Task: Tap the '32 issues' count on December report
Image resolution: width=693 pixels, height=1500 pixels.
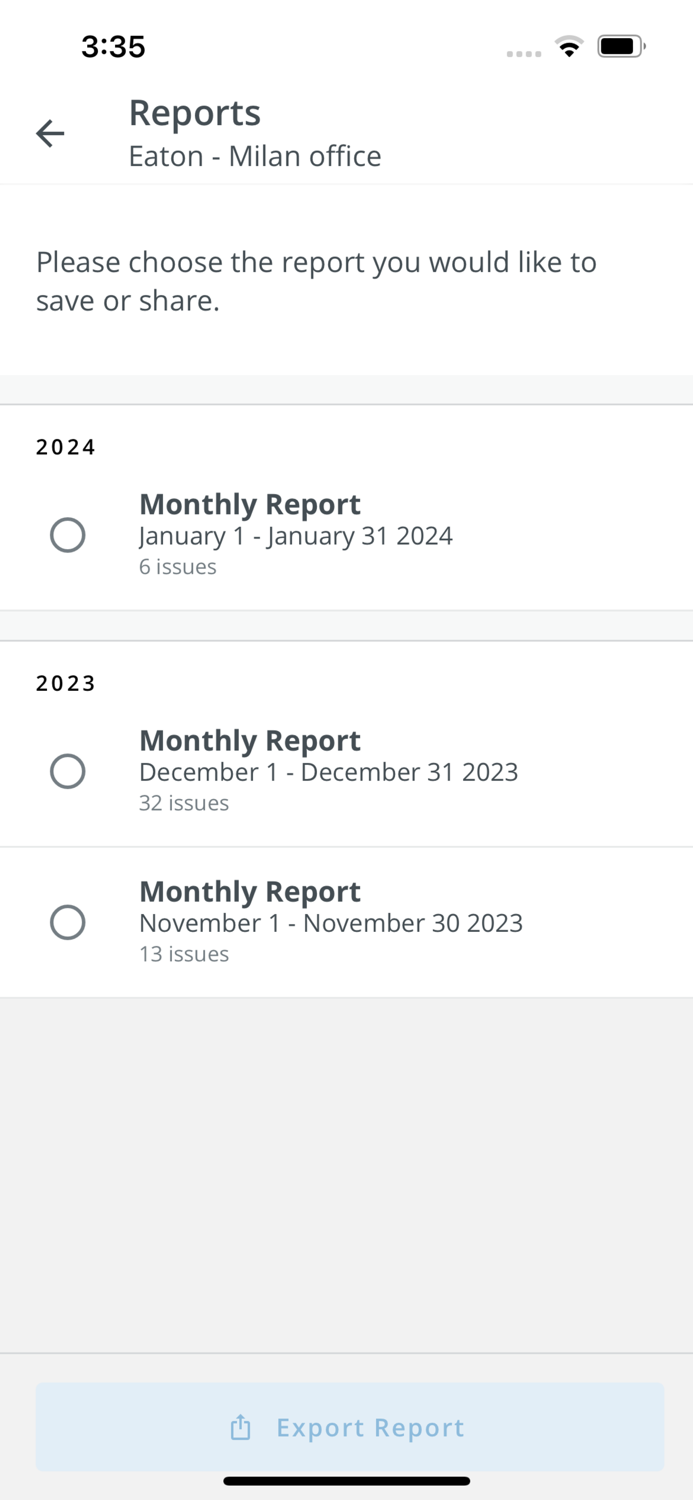Action: click(x=184, y=803)
